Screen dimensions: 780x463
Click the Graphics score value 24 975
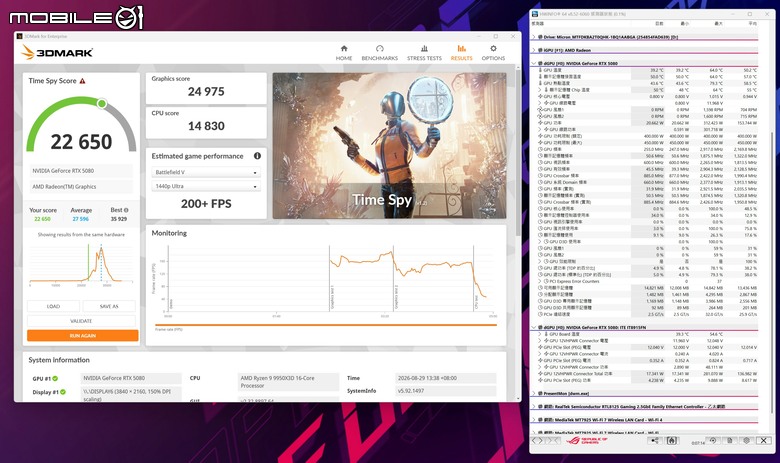click(x=206, y=92)
